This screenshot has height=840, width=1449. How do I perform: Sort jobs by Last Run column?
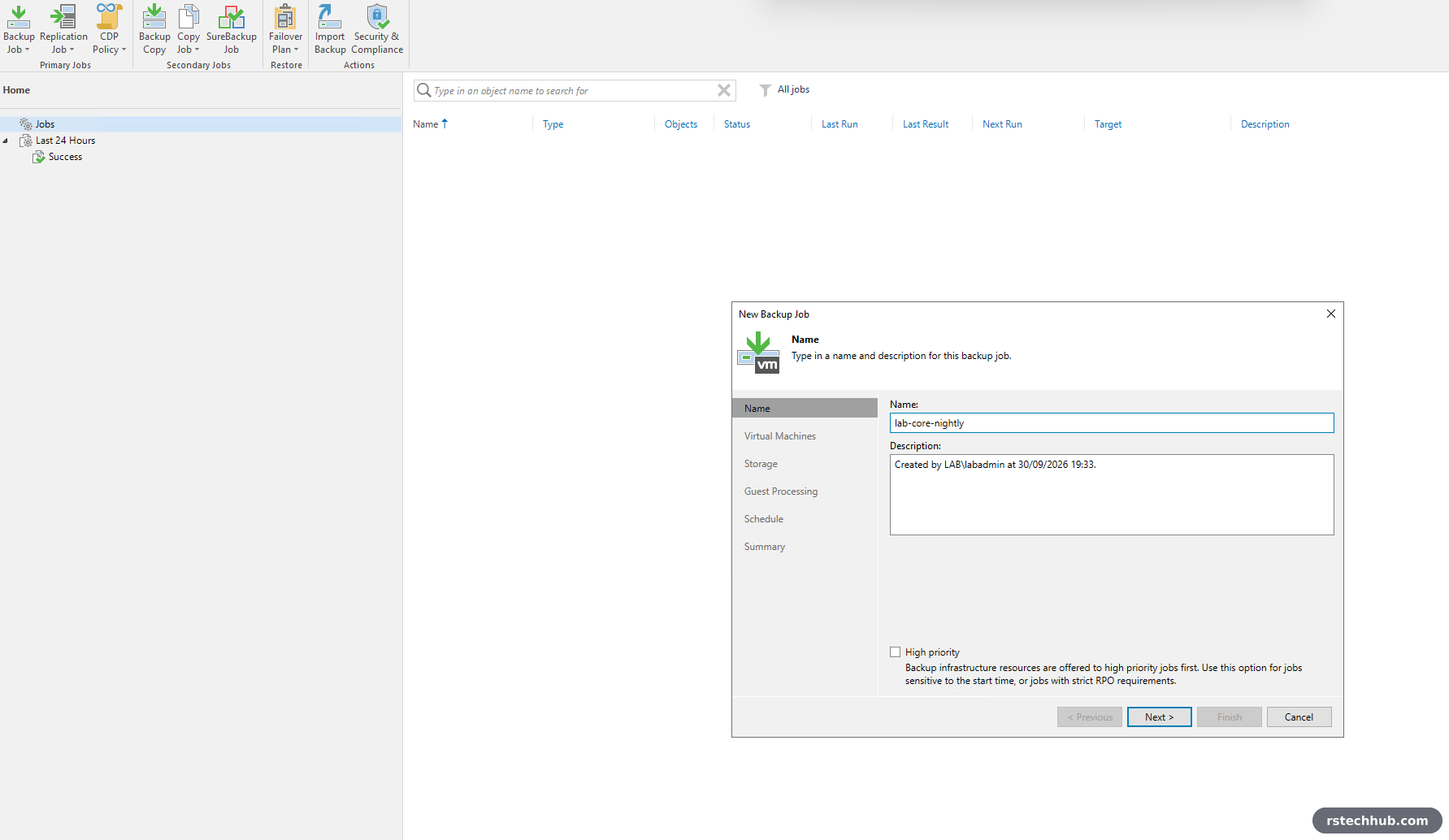[x=839, y=124]
